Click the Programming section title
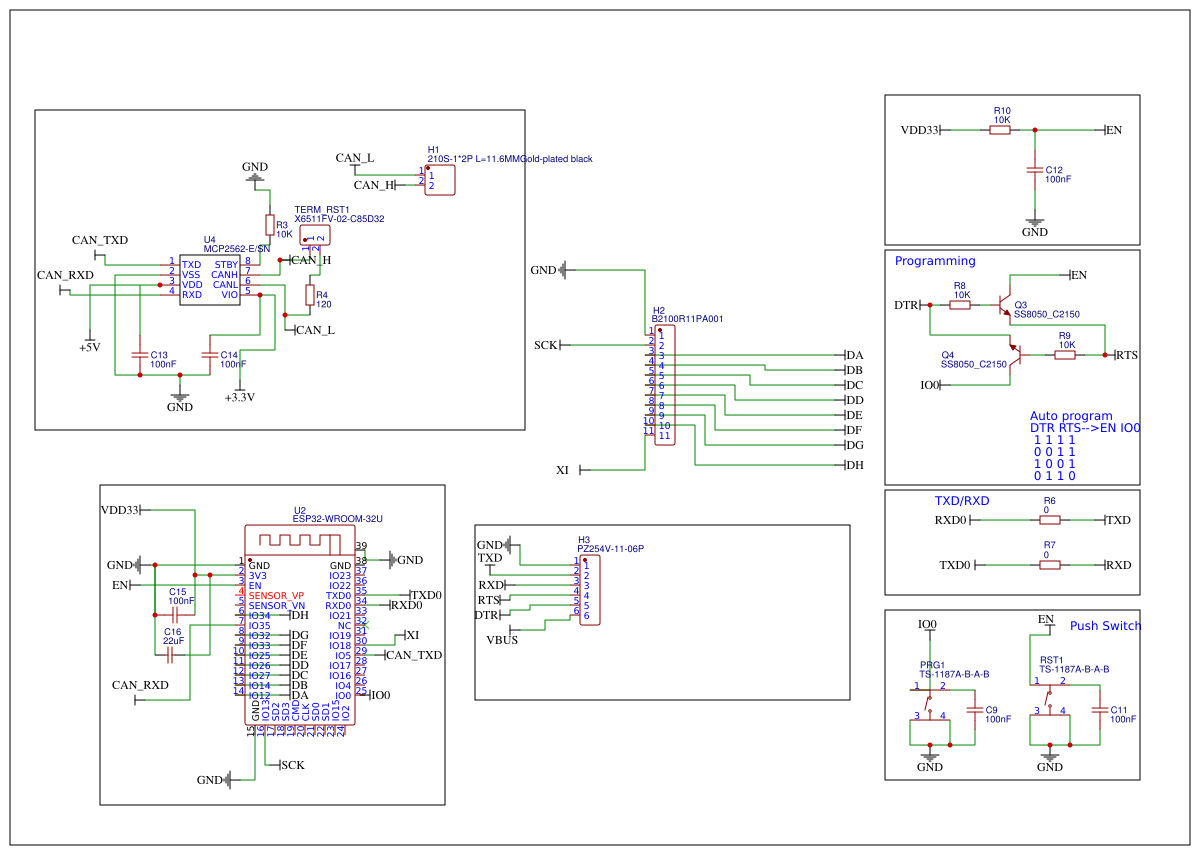 (935, 261)
